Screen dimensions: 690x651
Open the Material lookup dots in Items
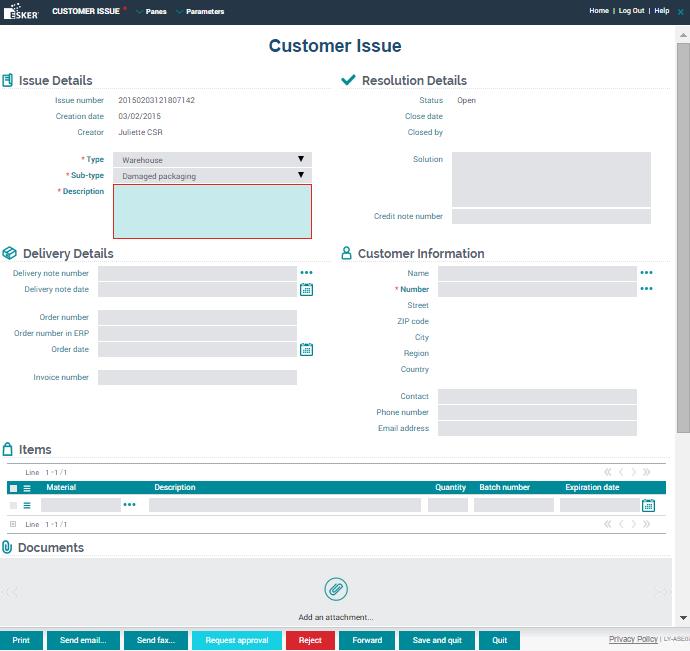[129, 506]
